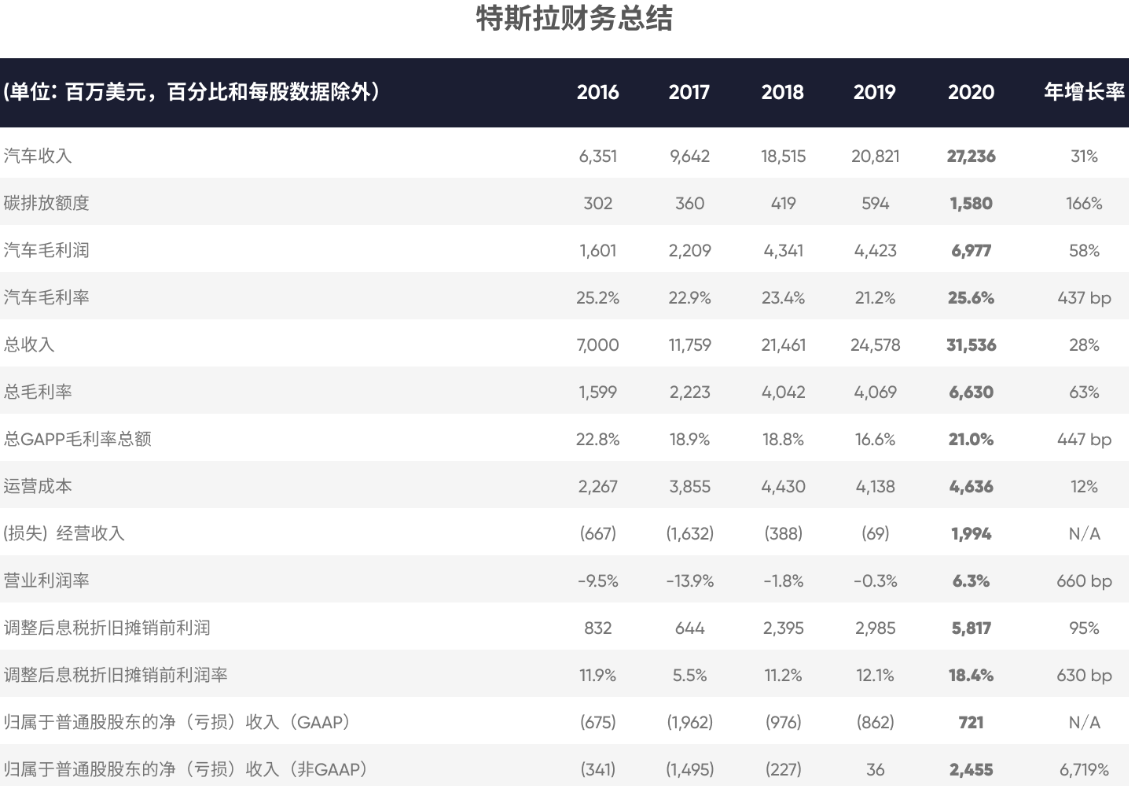This screenshot has width=1129, height=786.
Task: Select the 2016 column header
Action: click(x=598, y=93)
